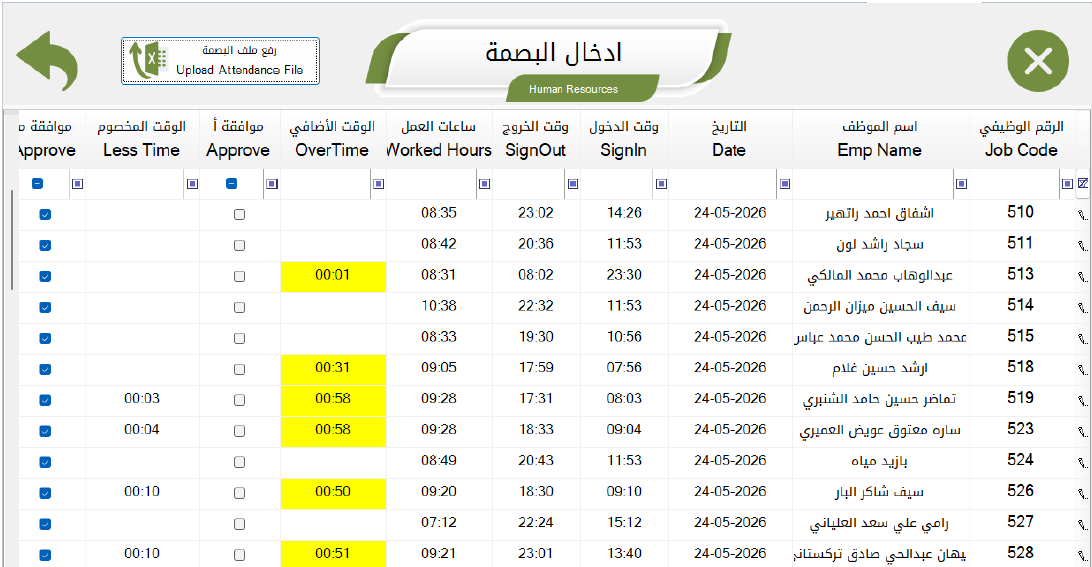Uncheck the leftmost Approve checkbox for employee 510

[45, 215]
